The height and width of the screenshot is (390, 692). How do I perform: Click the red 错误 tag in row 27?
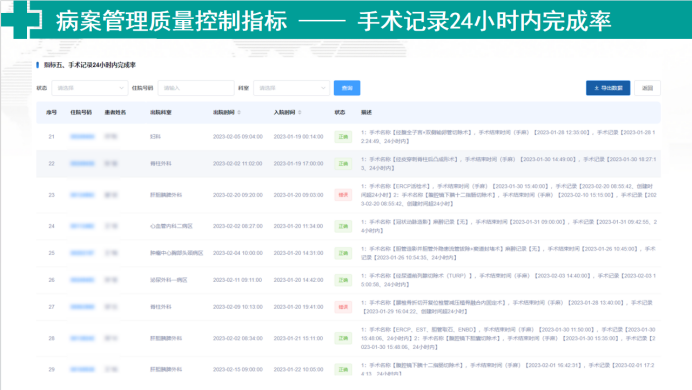coord(343,307)
